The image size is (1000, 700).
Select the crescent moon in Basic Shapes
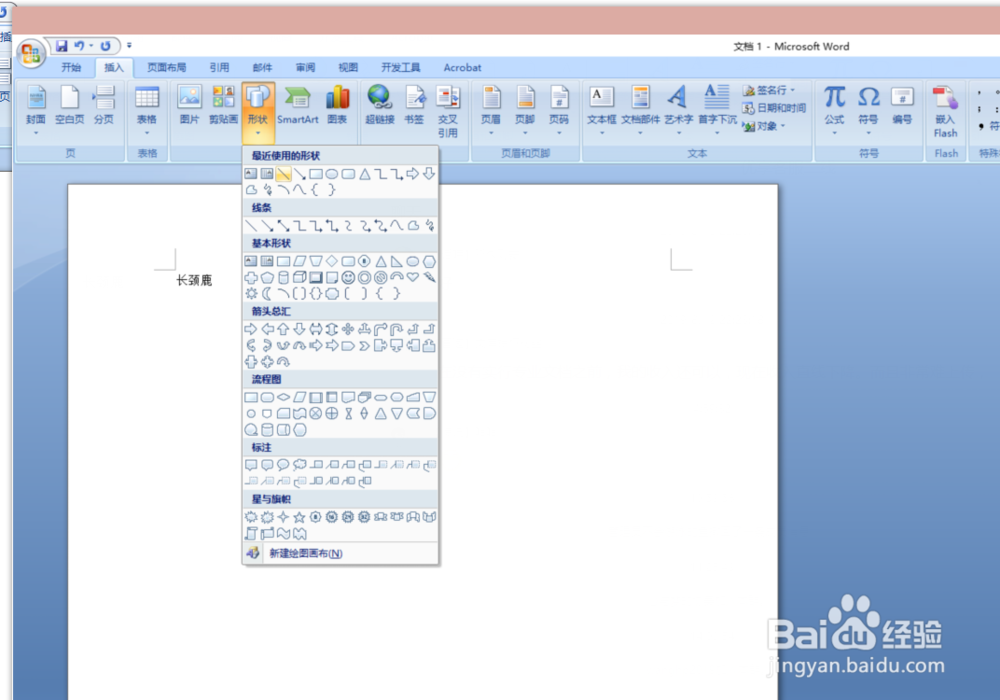click(267, 293)
